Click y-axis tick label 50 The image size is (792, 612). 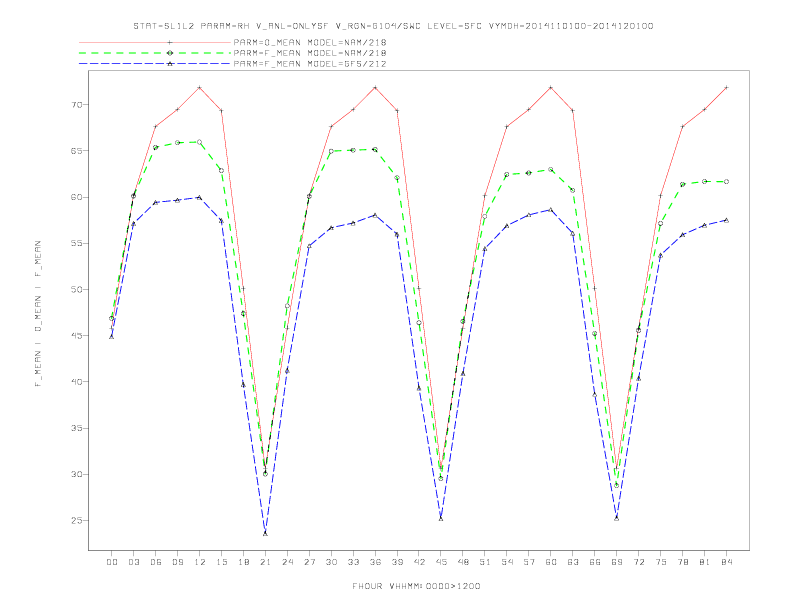pyautogui.click(x=77, y=290)
